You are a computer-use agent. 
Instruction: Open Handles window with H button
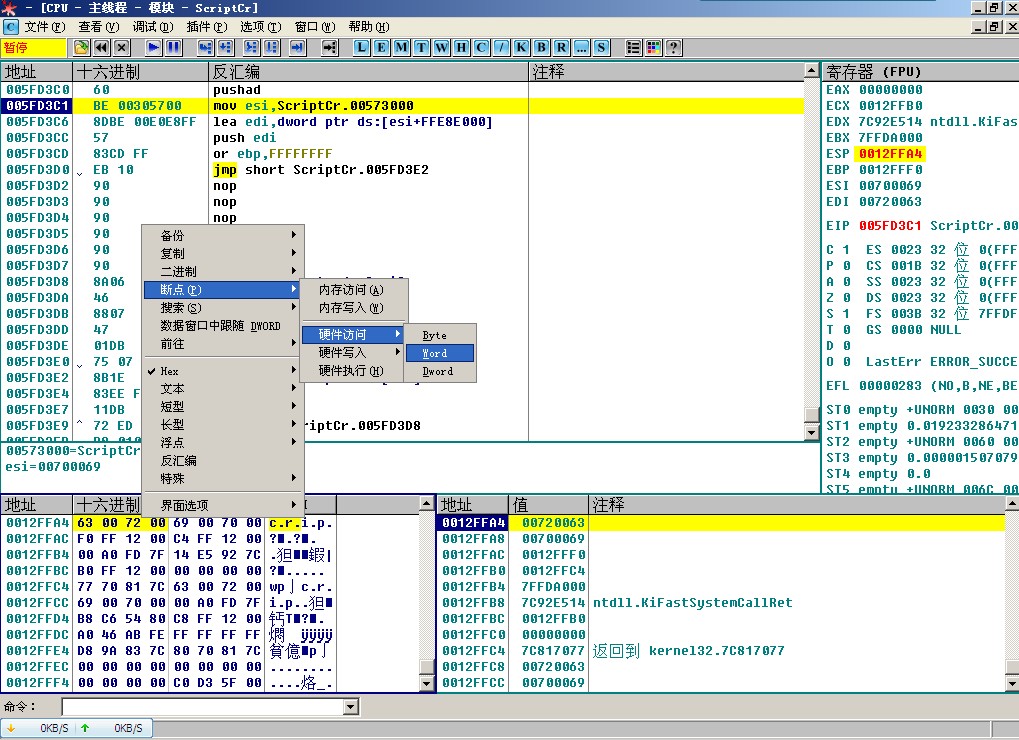pyautogui.click(x=461, y=47)
